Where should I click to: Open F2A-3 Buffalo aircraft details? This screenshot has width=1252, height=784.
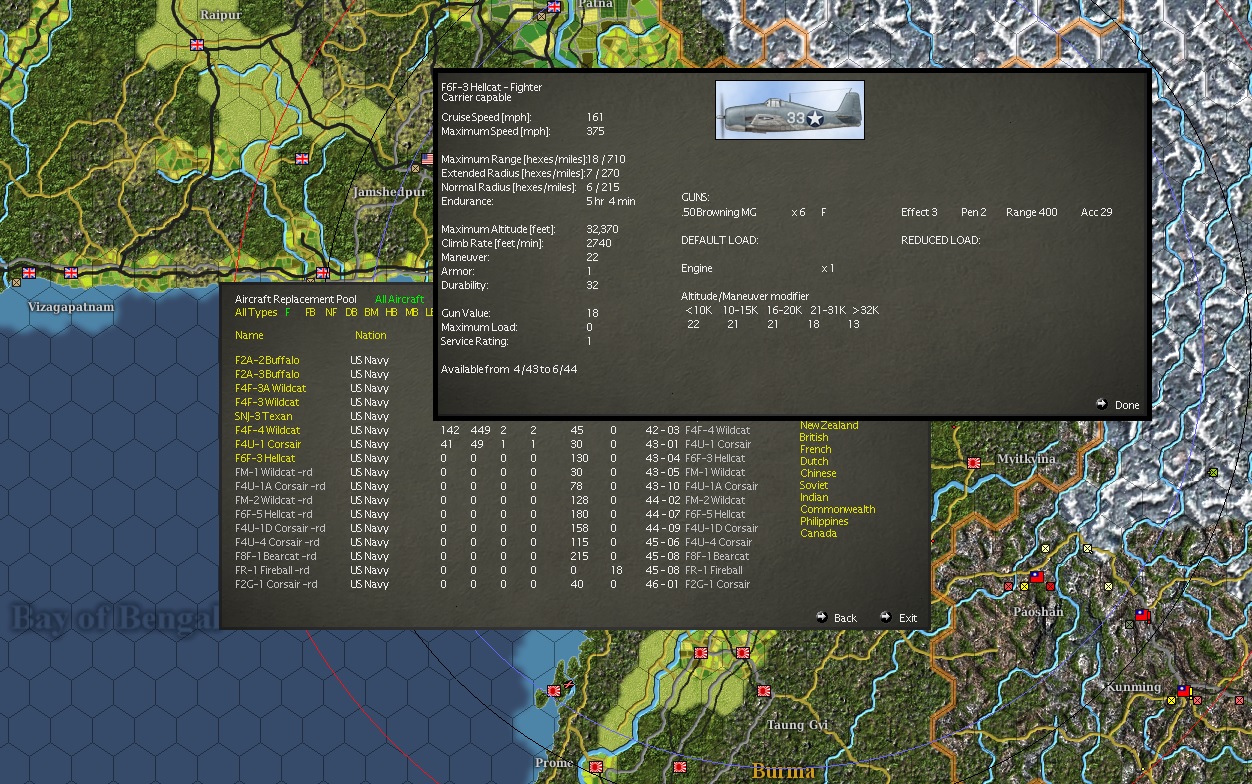(267, 374)
